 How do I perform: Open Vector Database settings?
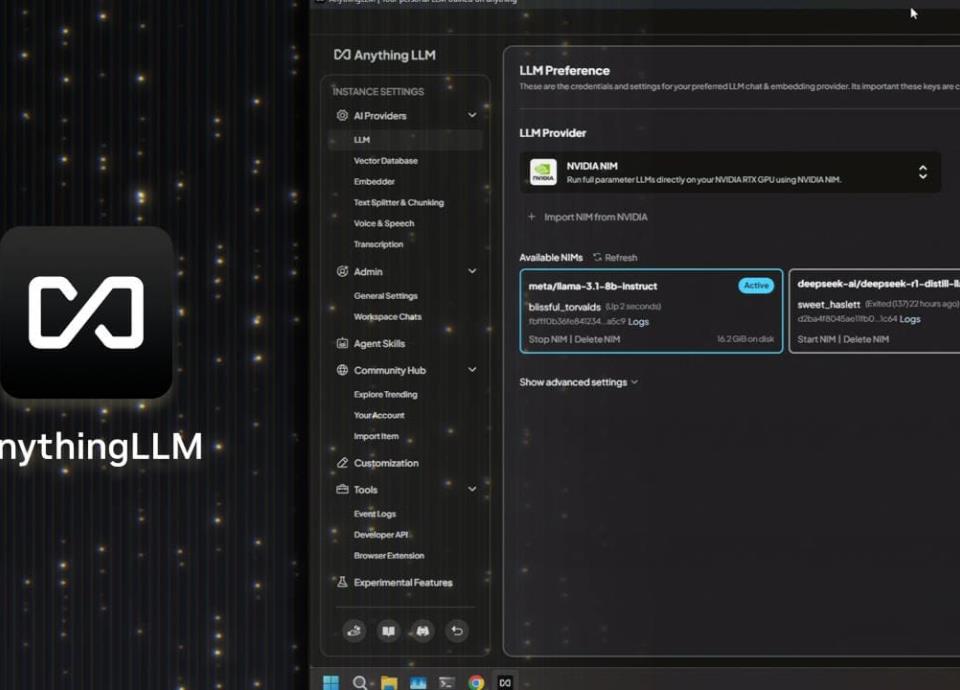coord(386,160)
